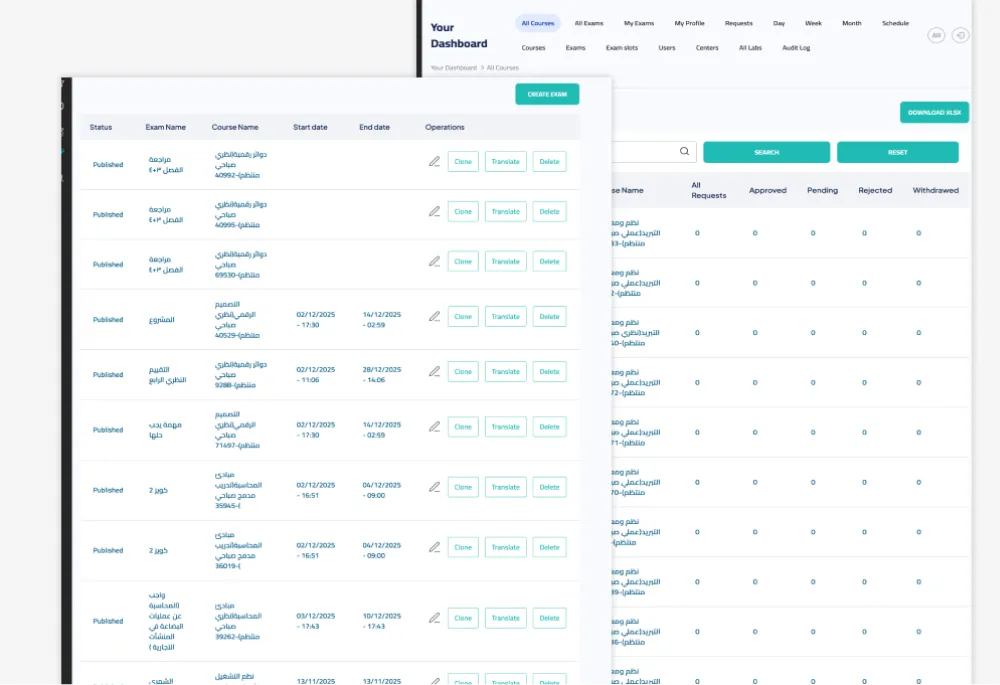Viewport: 1000px width, 685px height.
Task: Edit the exam for course 40529
Action: [434, 316]
